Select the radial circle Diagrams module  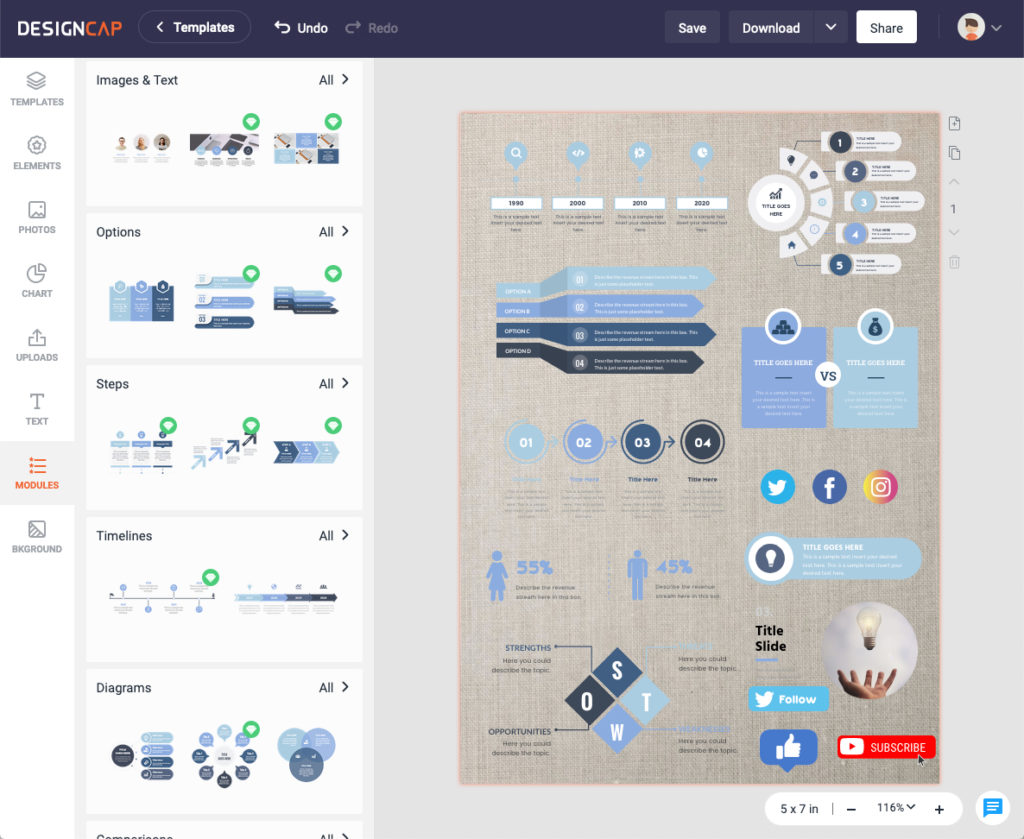pyautogui.click(x=224, y=756)
